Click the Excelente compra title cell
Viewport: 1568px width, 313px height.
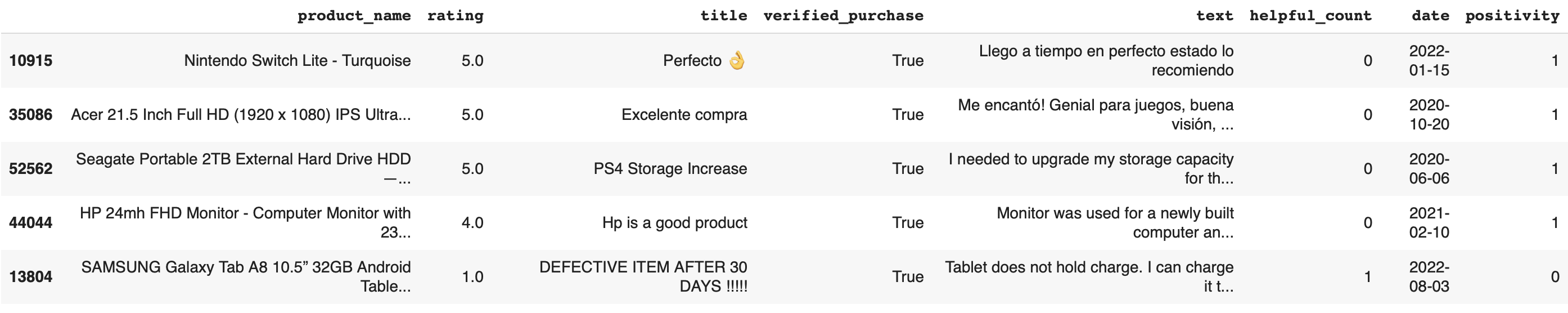[683, 114]
